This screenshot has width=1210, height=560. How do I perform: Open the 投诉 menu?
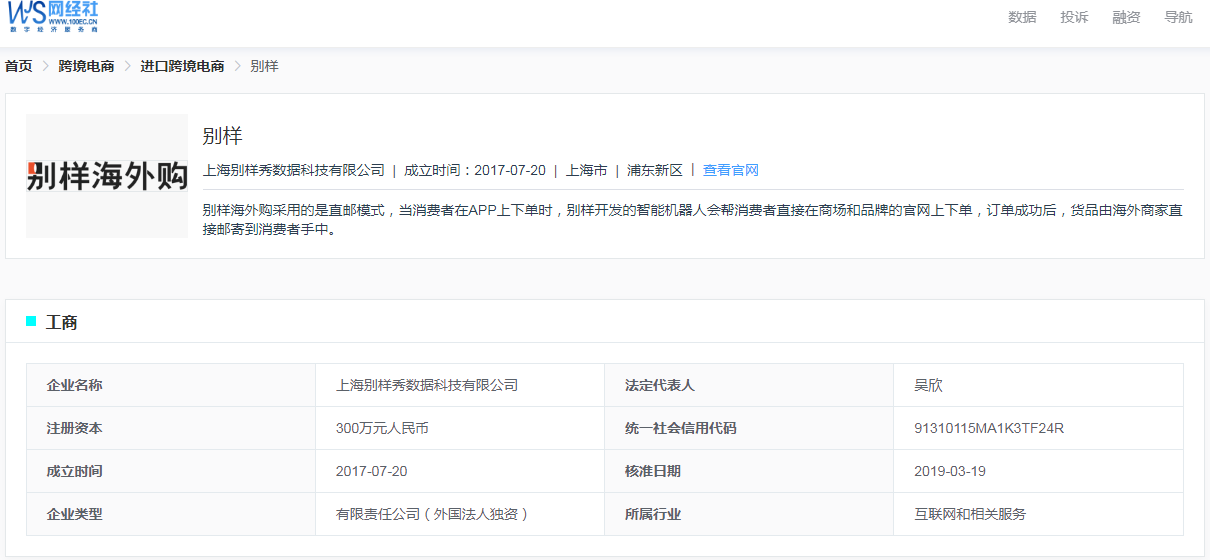1074,17
